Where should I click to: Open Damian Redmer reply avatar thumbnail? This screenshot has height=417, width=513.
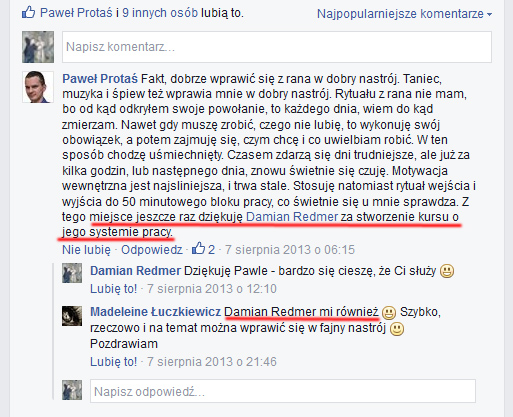point(72,273)
